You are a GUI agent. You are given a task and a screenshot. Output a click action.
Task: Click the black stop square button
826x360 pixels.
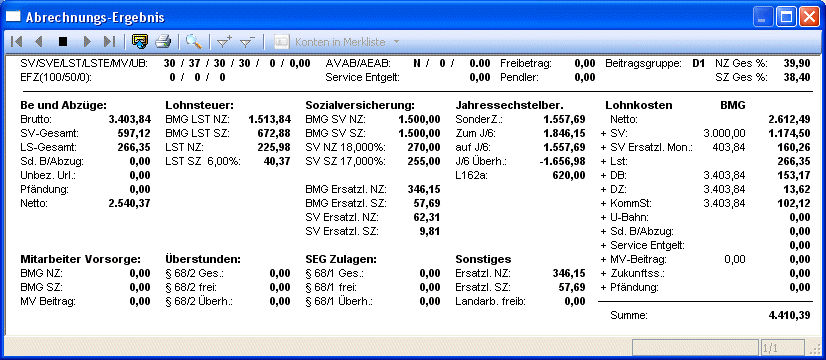click(x=63, y=41)
